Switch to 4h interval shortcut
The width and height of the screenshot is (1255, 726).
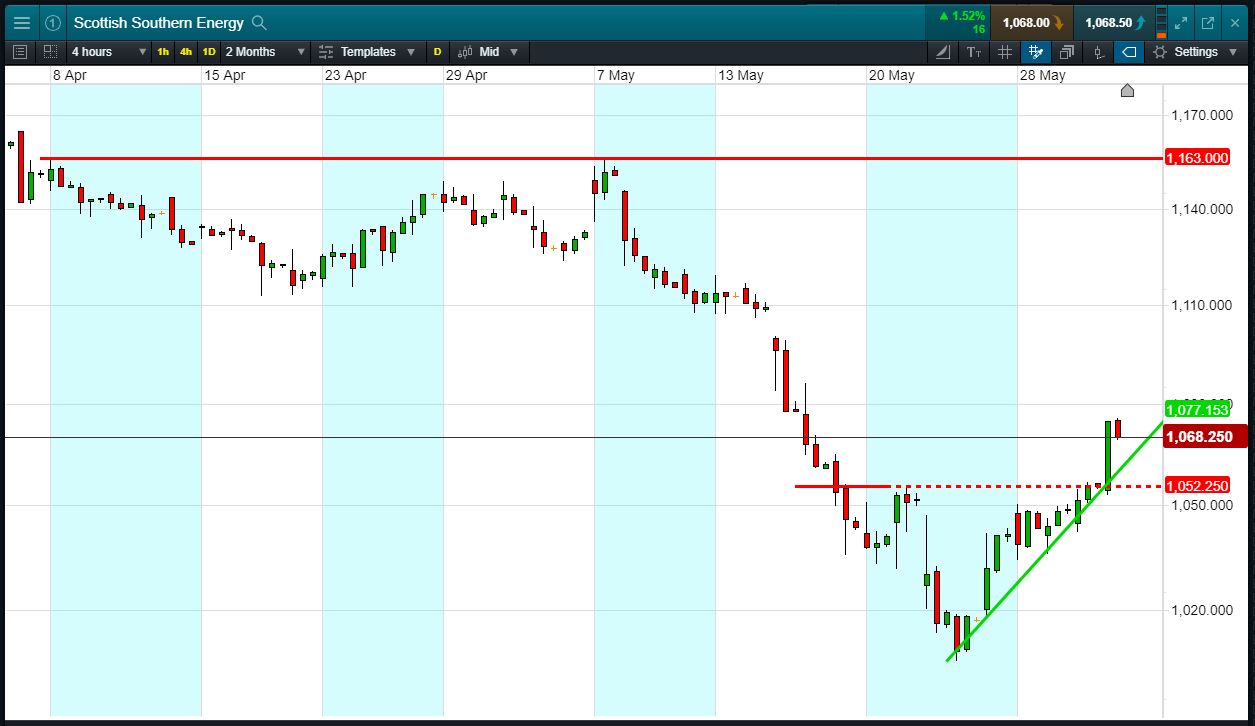pyautogui.click(x=186, y=52)
